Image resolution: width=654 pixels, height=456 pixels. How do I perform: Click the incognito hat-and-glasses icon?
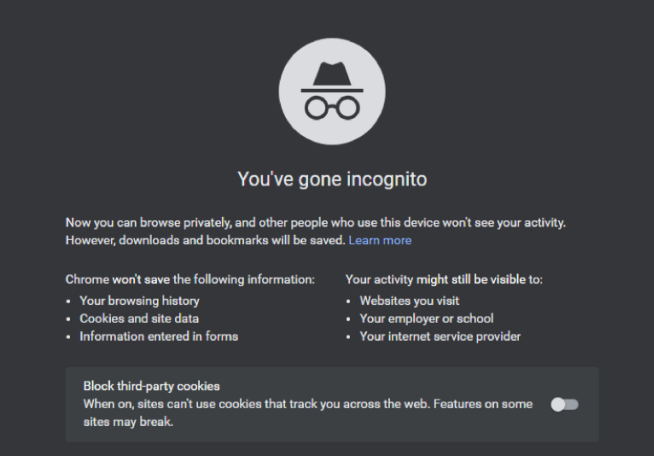(x=332, y=91)
